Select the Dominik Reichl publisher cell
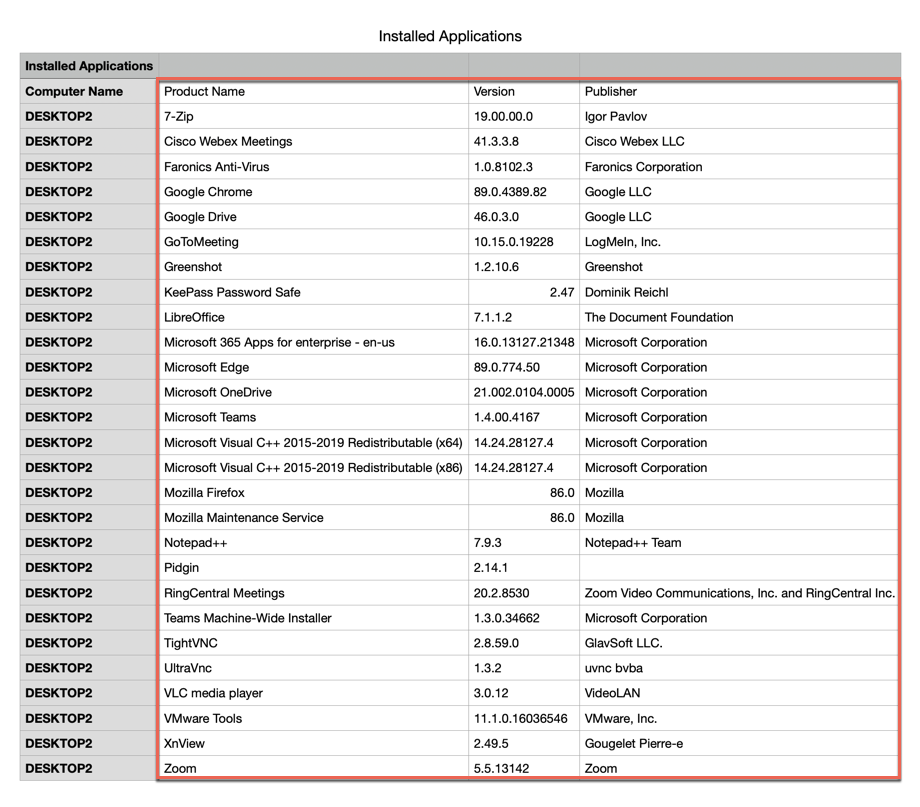This screenshot has width=920, height=807. [x=739, y=292]
